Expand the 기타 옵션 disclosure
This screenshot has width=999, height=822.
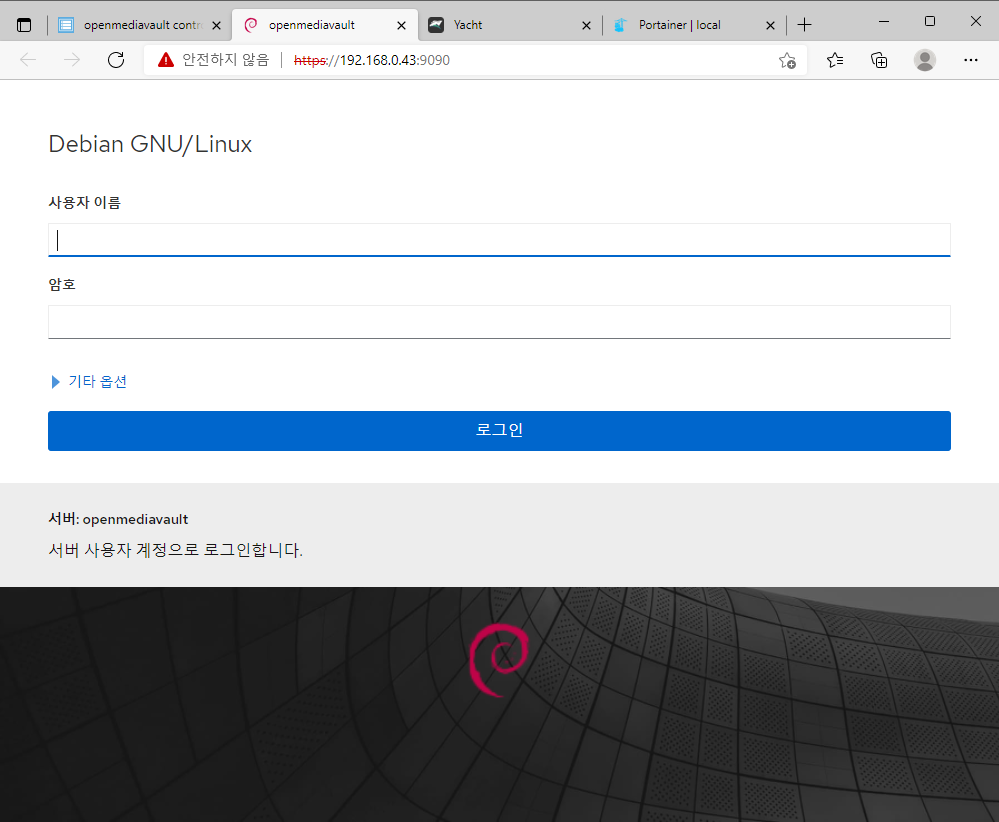click(89, 382)
